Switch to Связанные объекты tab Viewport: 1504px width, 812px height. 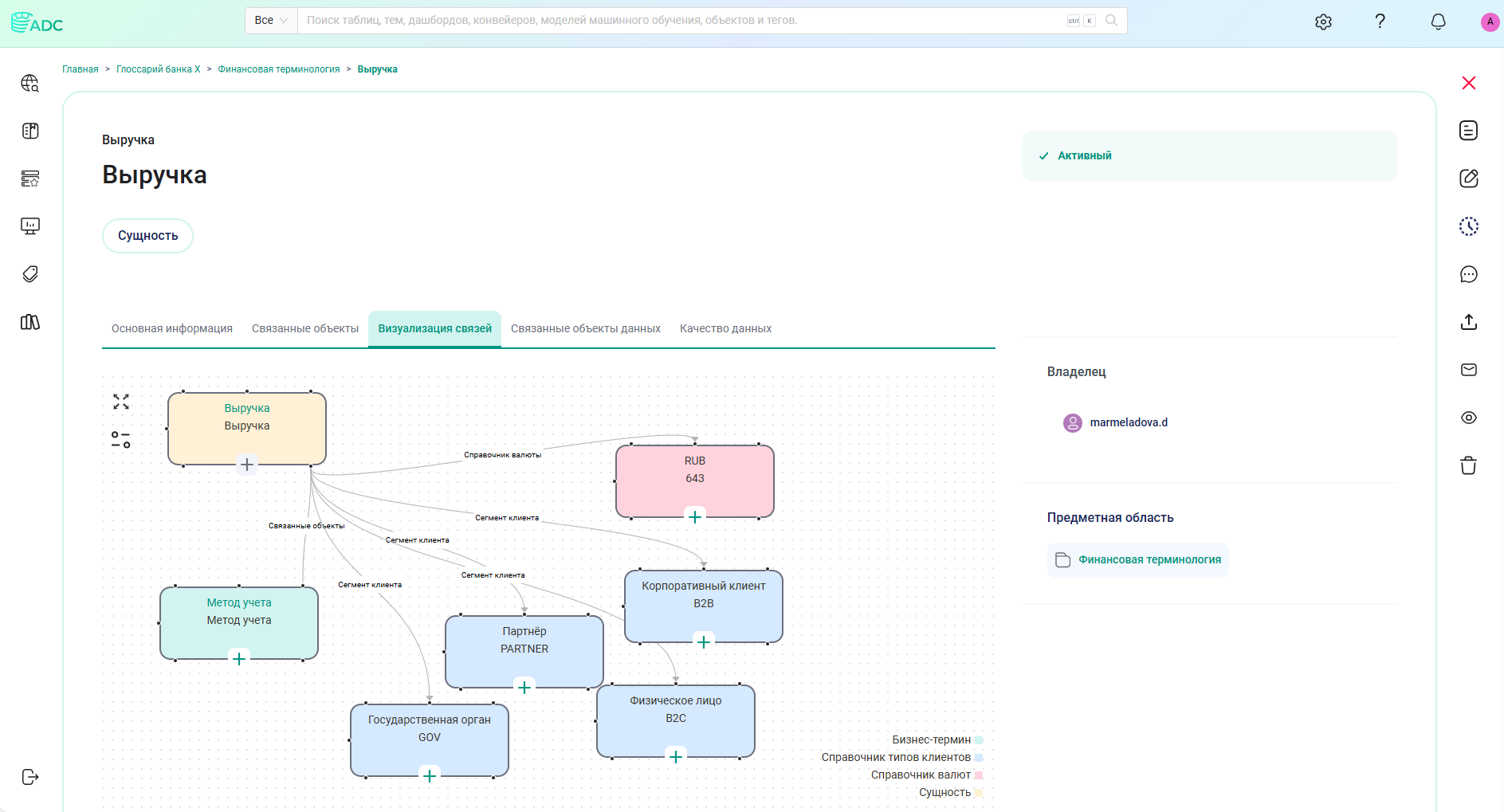coord(305,328)
